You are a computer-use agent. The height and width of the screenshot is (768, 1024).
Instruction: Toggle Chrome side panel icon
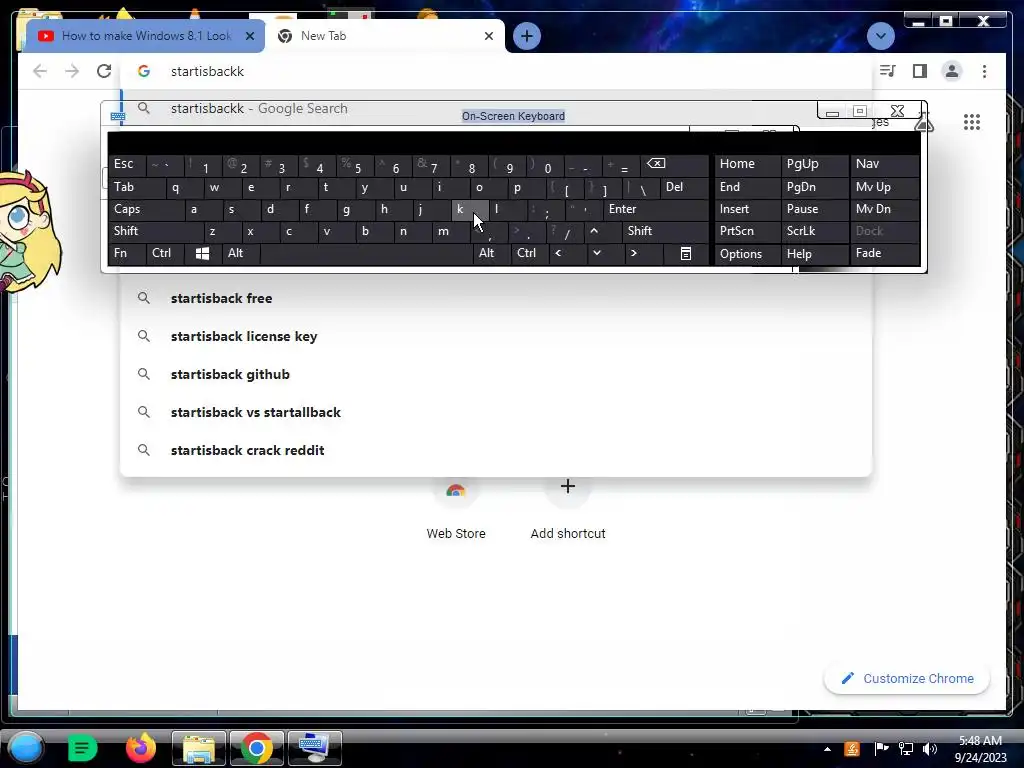[920, 71]
